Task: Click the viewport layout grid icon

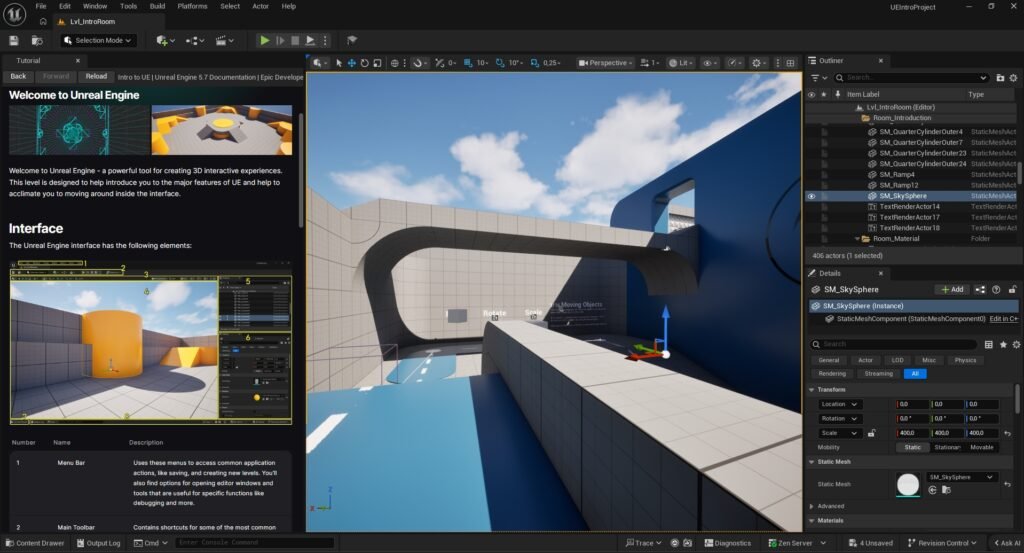Action: [790, 63]
